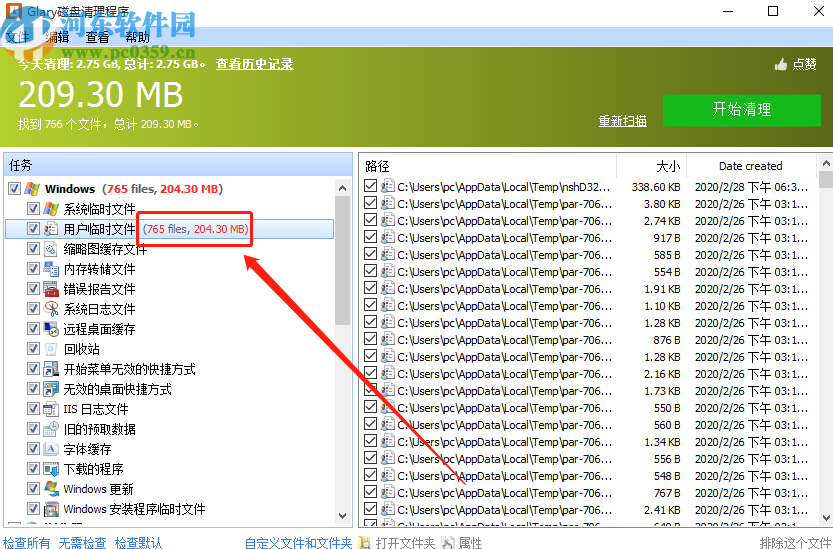Click file icon of 917 B entry

point(388,238)
